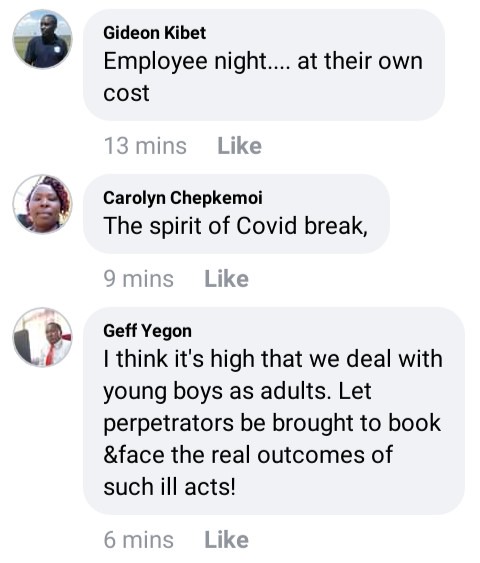The width and height of the screenshot is (480, 563).
Task: Click the word 'perpetrators' in Geff's comment
Action: click(x=168, y=424)
